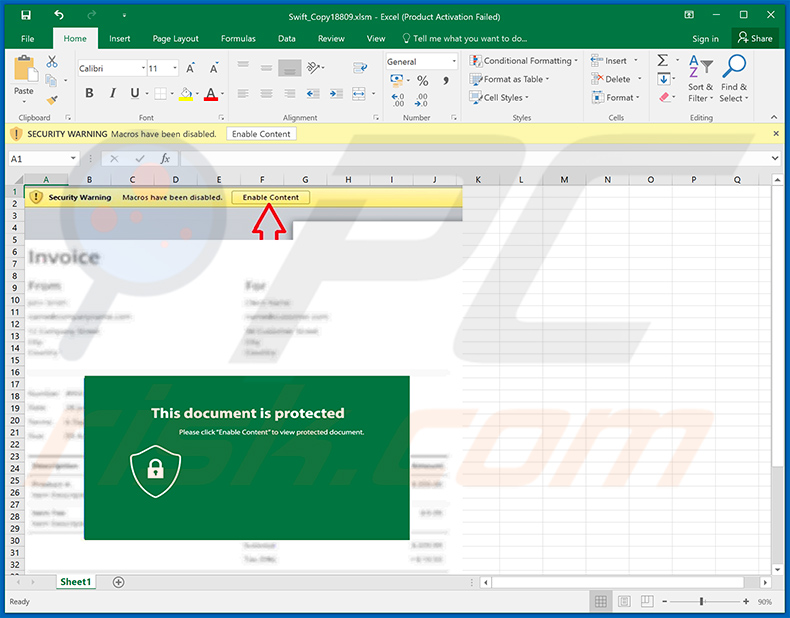Toggle Bold formatting
This screenshot has height=618, width=790.
pos(89,93)
